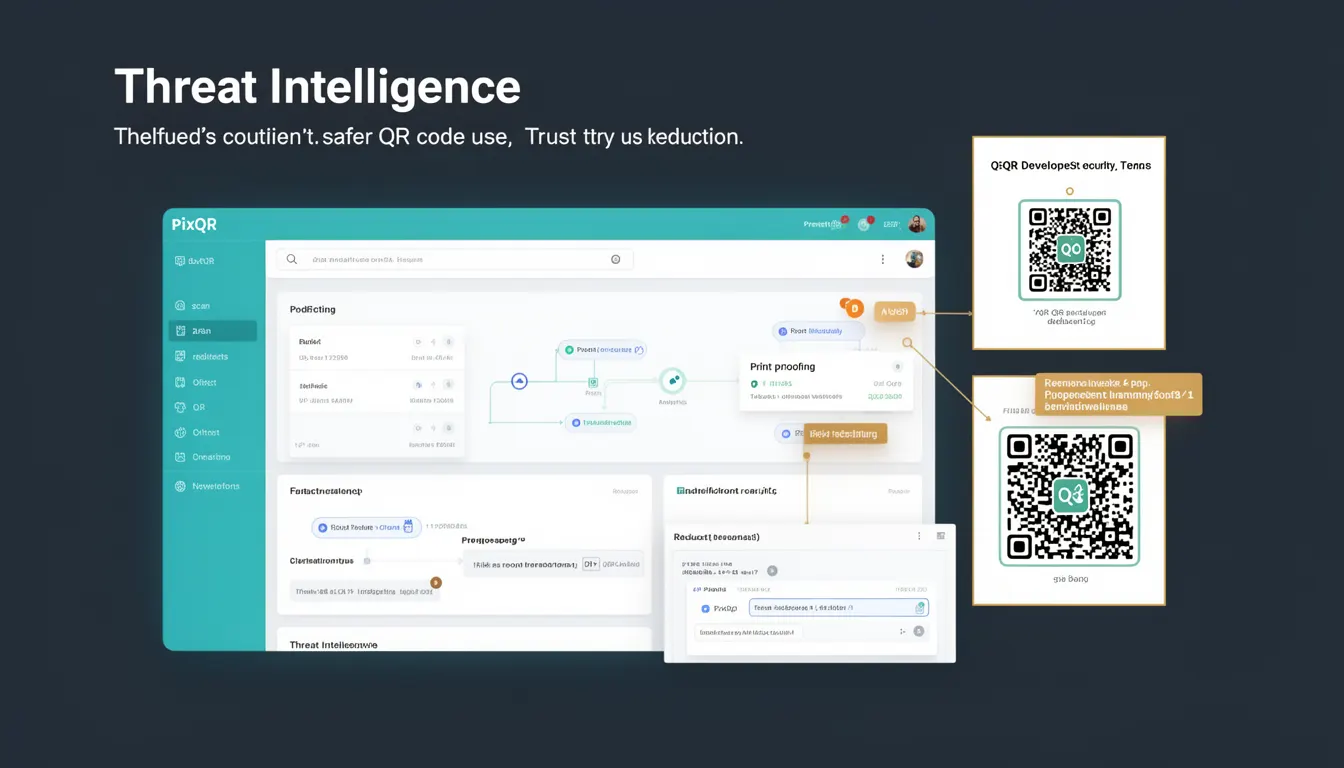Viewport: 1344px width, 768px height.
Task: Click the green shield icon on the Print proofing card
Action: point(754,383)
